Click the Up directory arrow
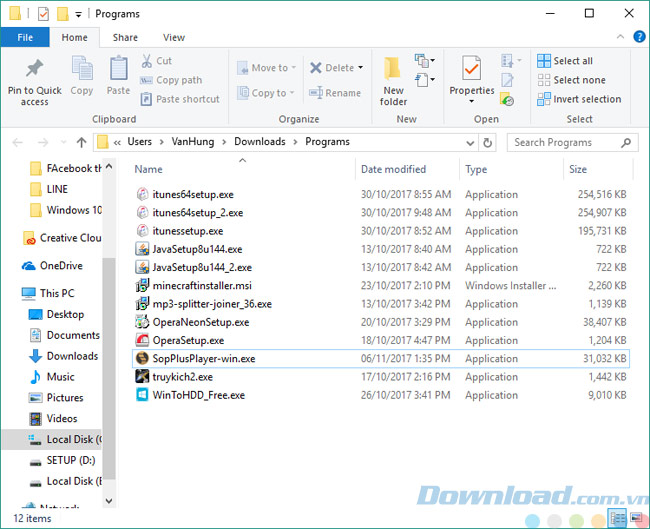This screenshot has width=650, height=529. click(81, 142)
